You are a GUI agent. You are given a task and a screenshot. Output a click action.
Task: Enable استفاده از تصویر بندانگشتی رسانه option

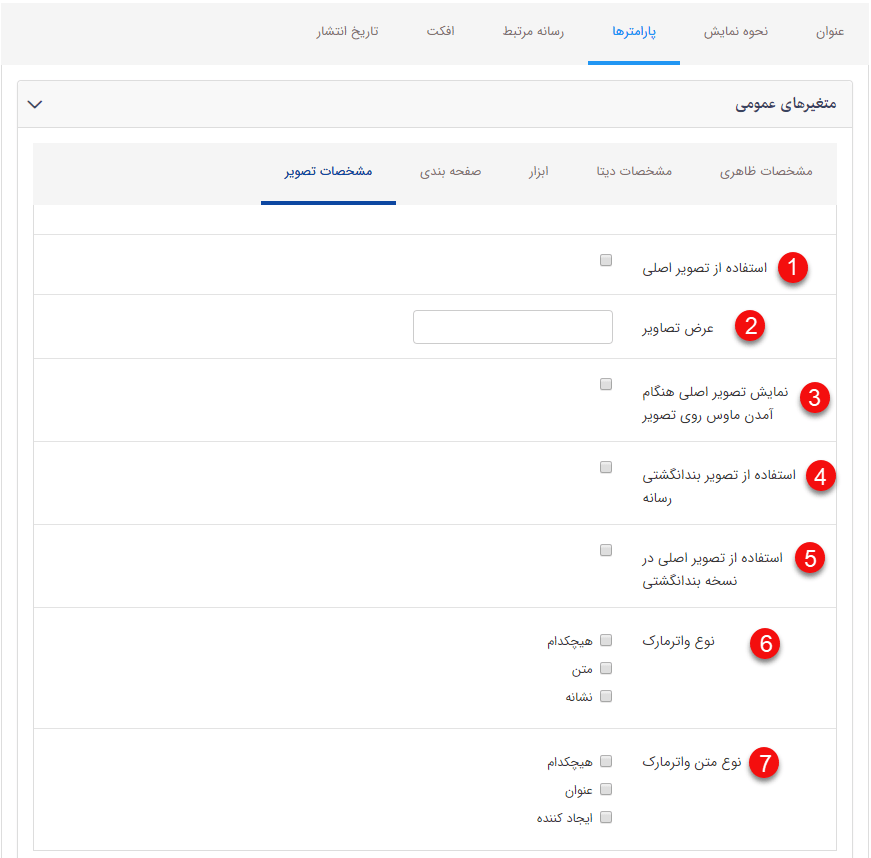(605, 466)
